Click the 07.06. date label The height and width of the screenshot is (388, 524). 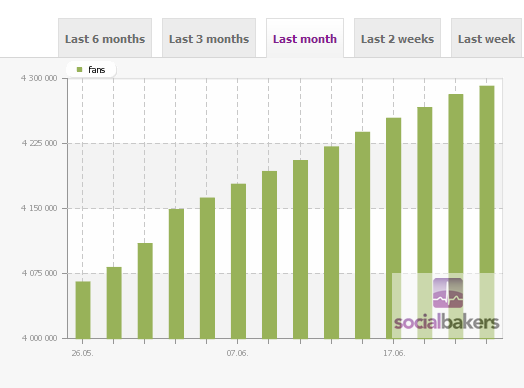pos(238,353)
